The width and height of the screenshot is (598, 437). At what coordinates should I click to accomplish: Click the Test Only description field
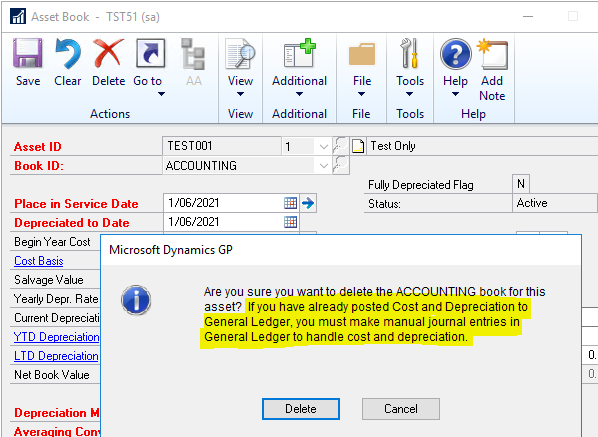click(482, 146)
